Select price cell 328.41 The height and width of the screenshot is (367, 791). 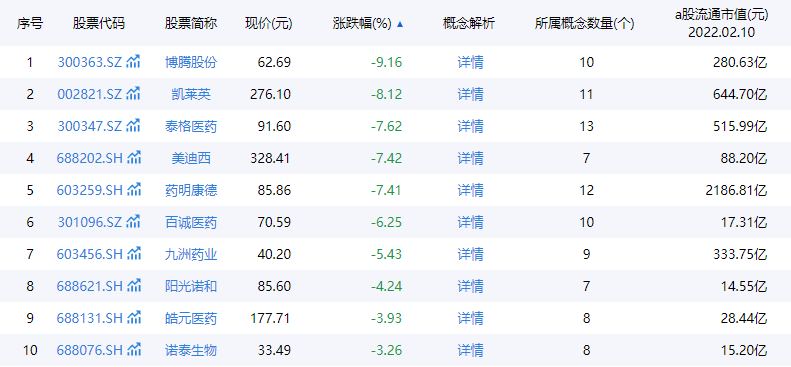(270, 158)
